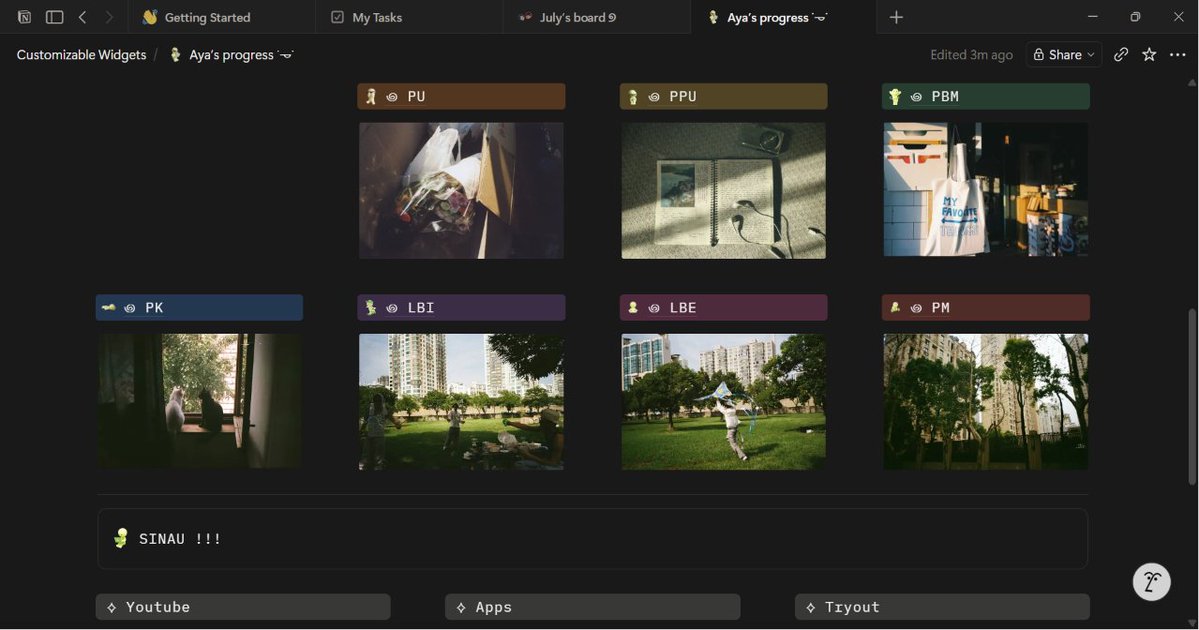
Task: Click the diamond icon beside Apps
Action: pos(461,607)
